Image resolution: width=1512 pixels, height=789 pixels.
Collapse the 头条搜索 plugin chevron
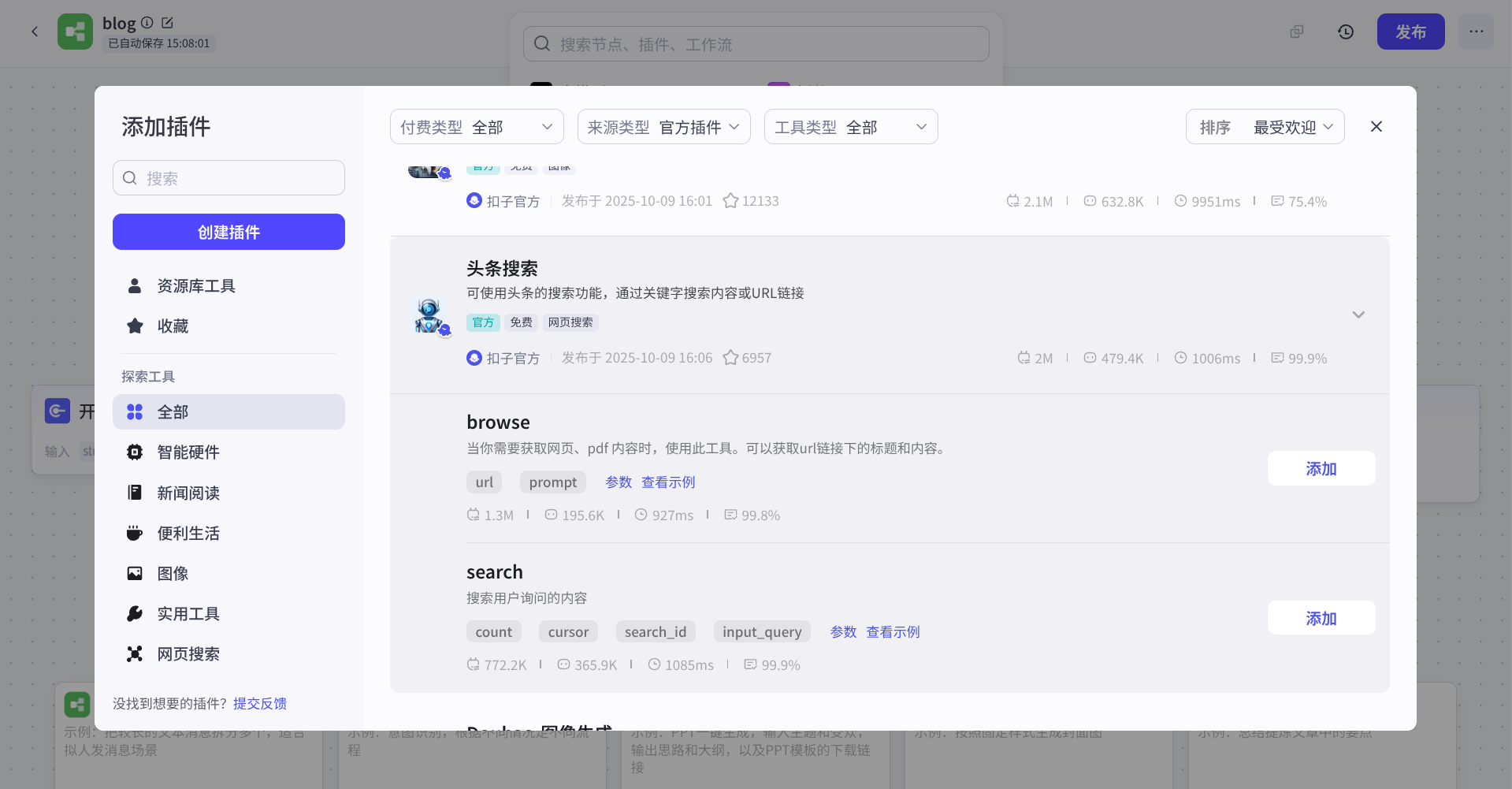[x=1358, y=314]
